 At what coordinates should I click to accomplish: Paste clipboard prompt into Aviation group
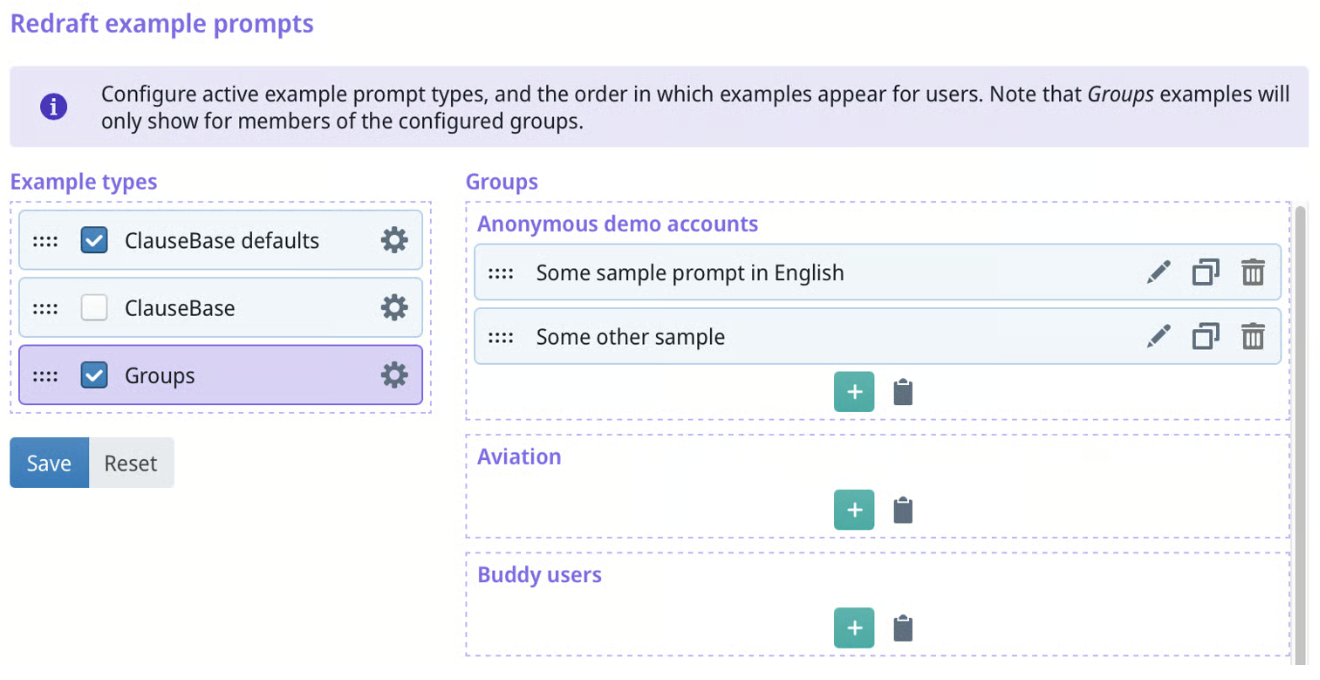(903, 510)
